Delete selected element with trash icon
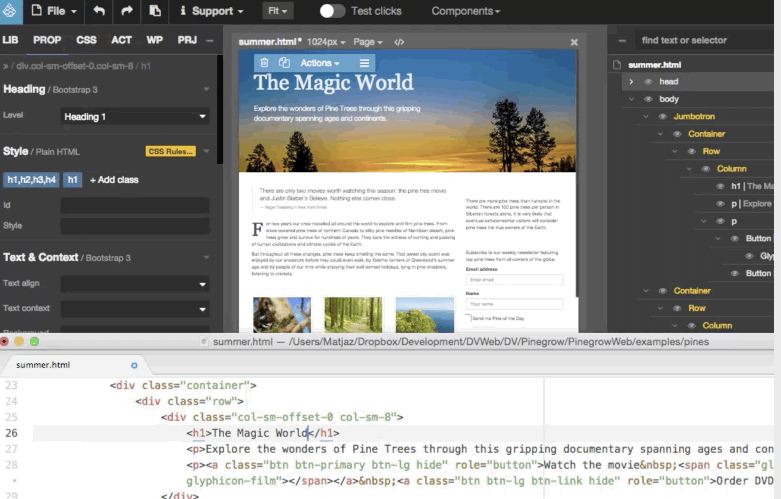Screen dimensions: 781x499 (x=264, y=62)
